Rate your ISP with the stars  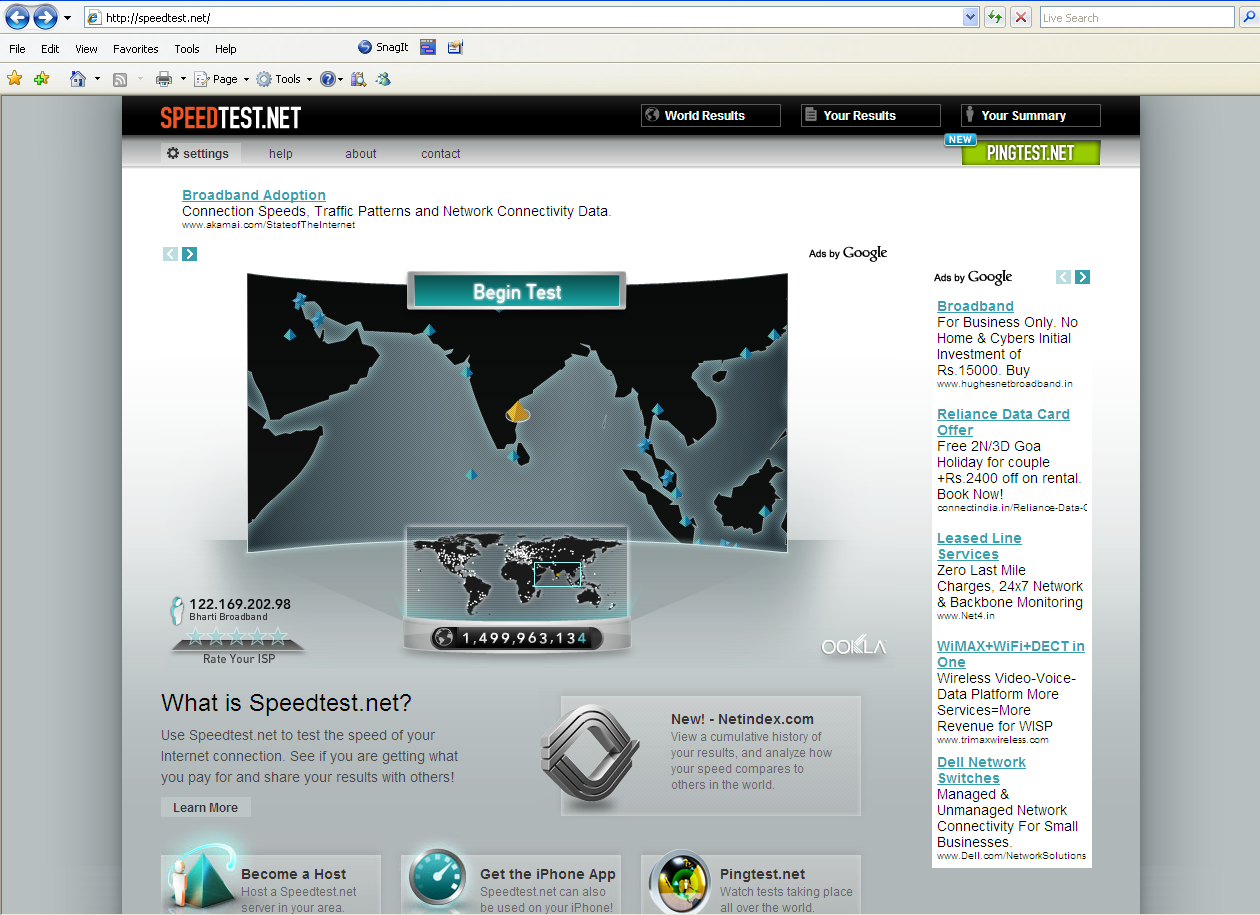point(237,636)
